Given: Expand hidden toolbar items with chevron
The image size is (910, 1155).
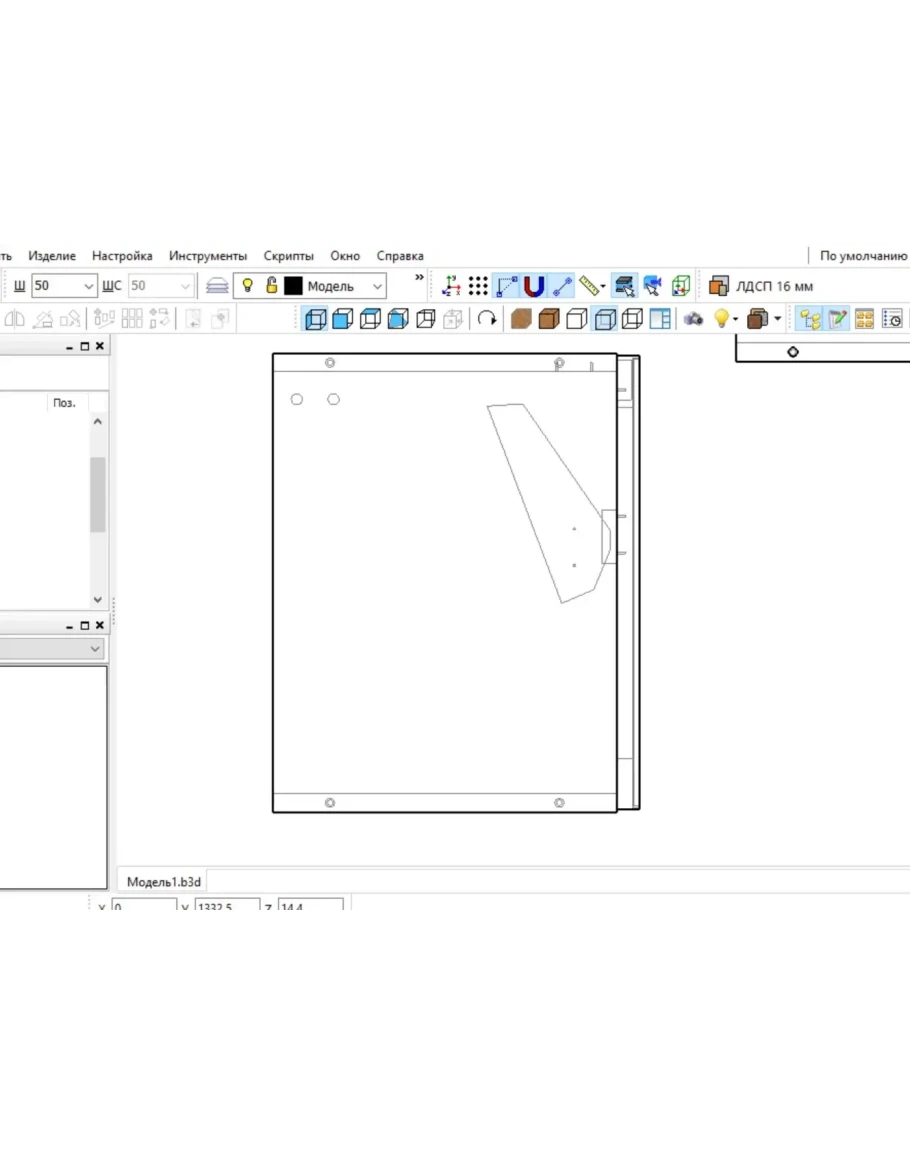Looking at the screenshot, I should [419, 278].
